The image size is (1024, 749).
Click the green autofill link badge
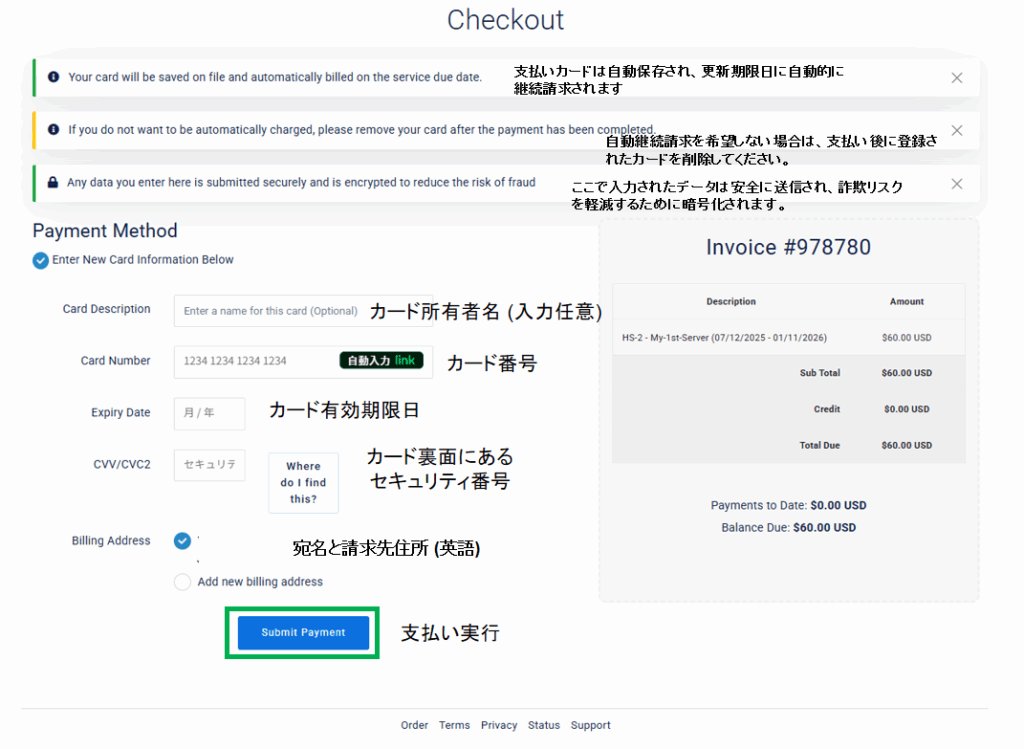[x=381, y=361]
